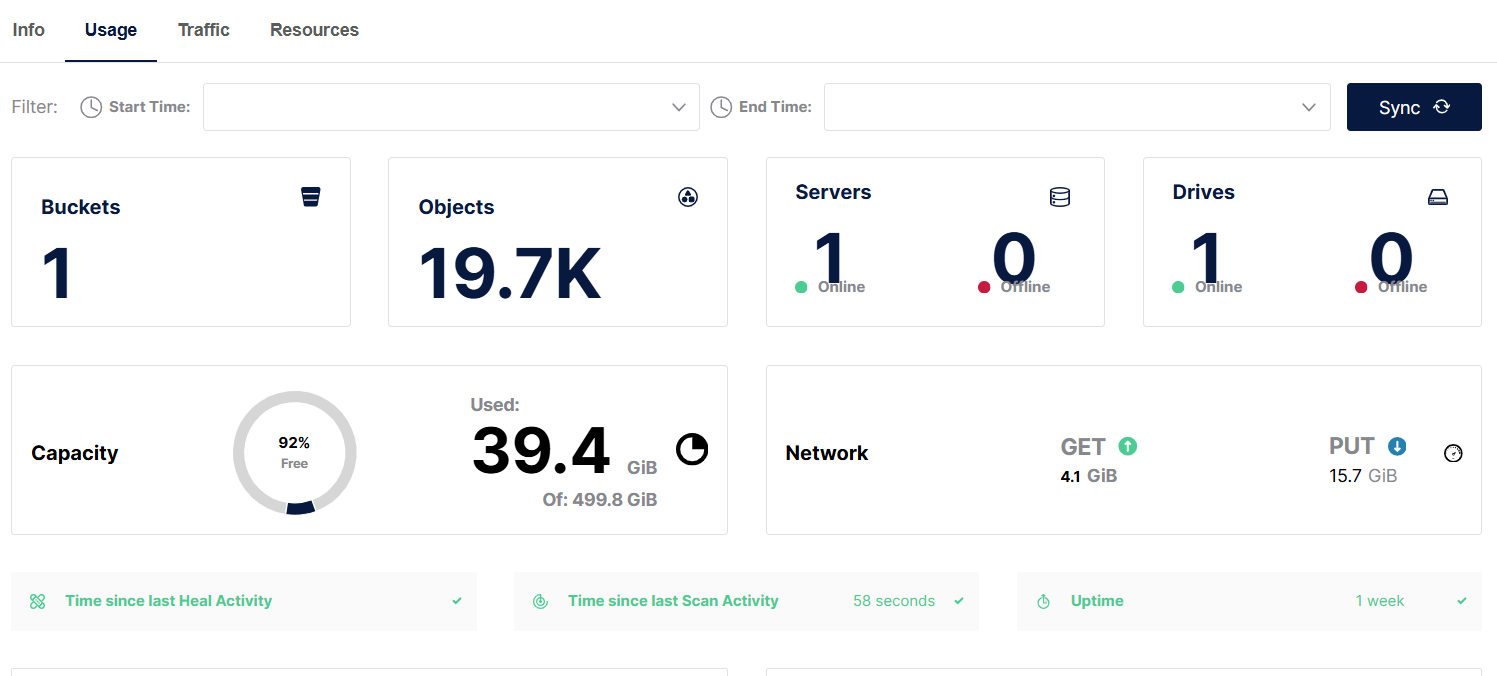Switch to the Info tab
Screen dimensions: 1497x676
pos(28,30)
